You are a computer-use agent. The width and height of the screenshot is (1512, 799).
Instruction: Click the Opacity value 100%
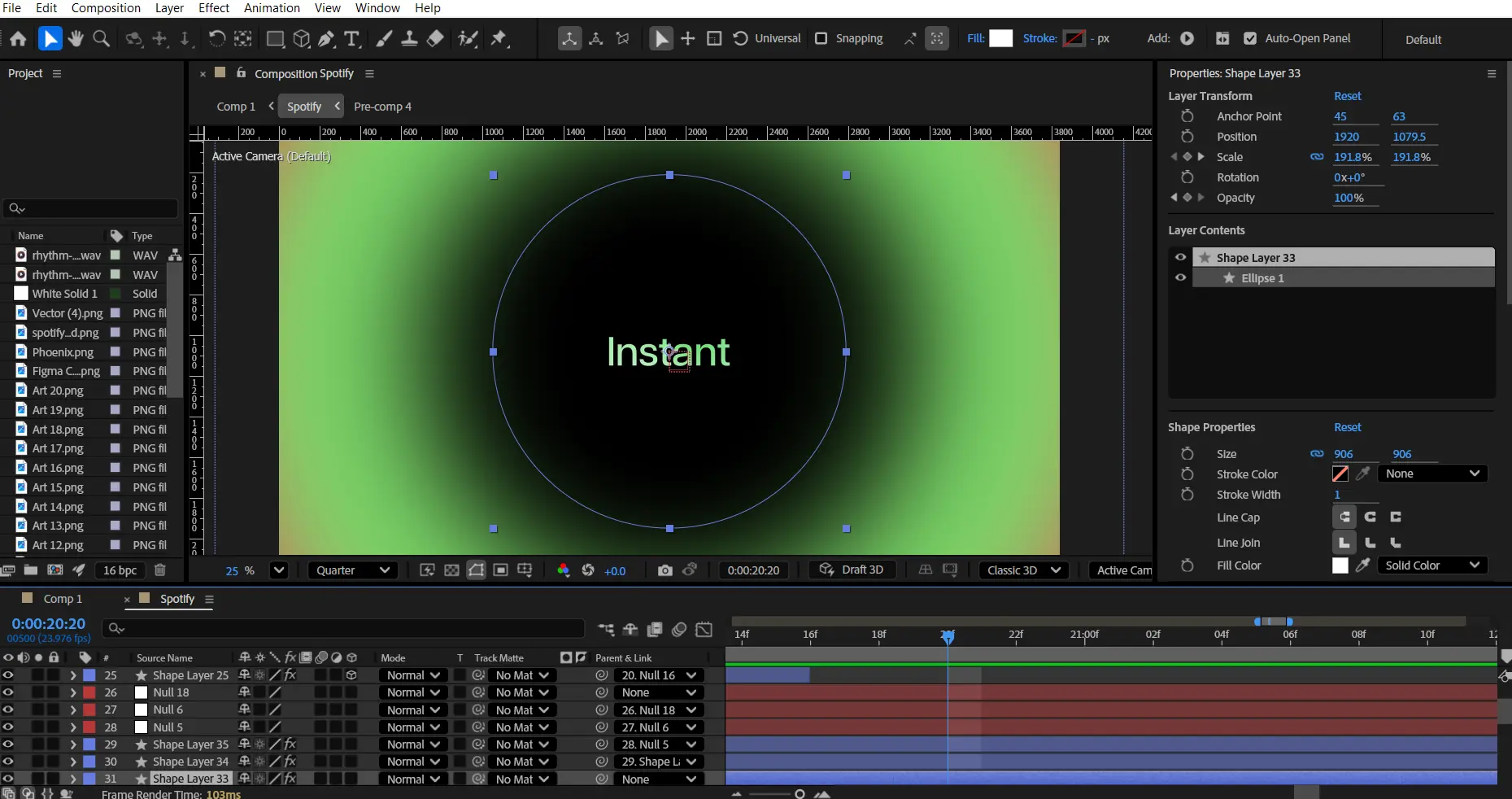[x=1348, y=198]
